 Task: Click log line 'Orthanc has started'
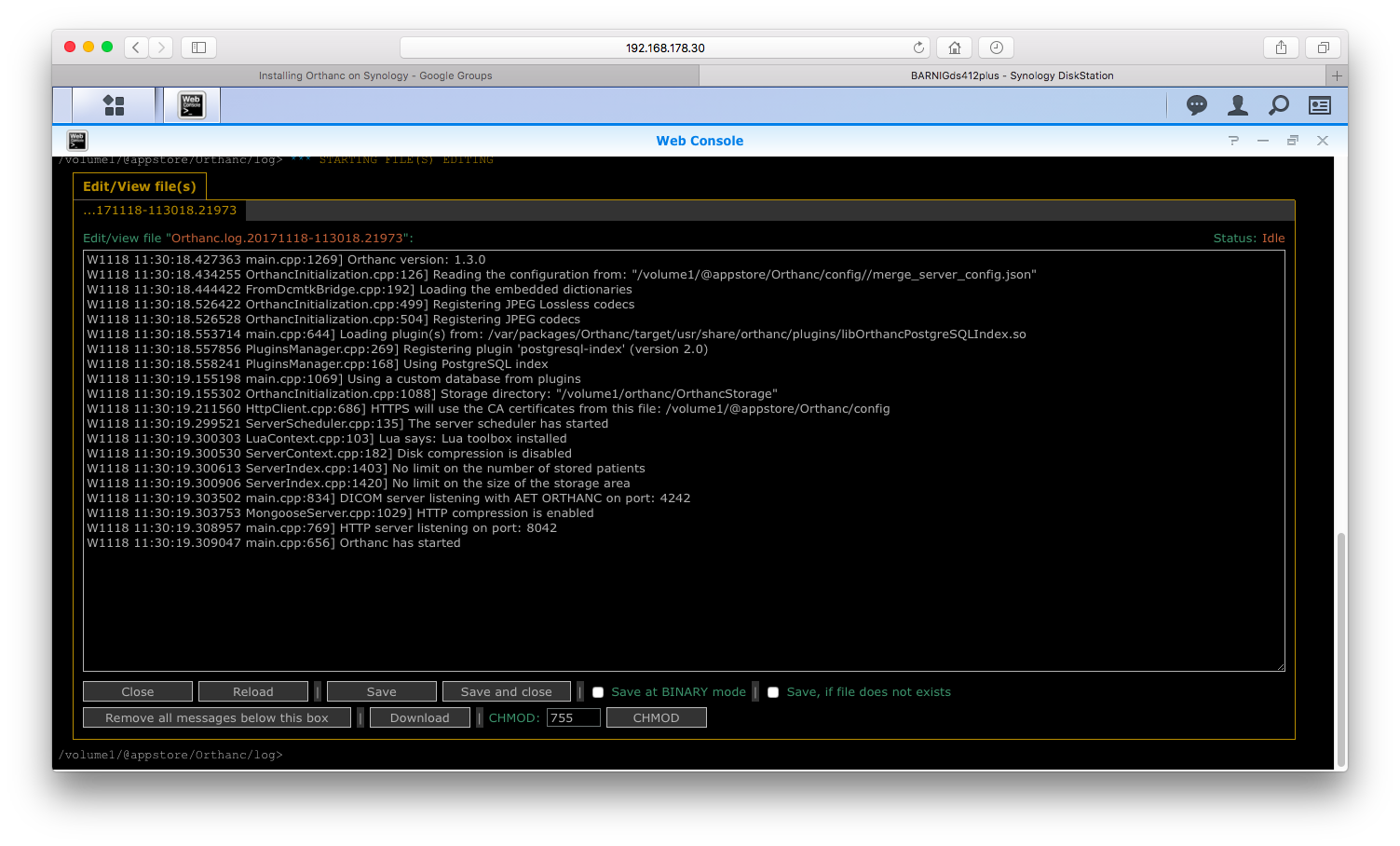point(274,543)
